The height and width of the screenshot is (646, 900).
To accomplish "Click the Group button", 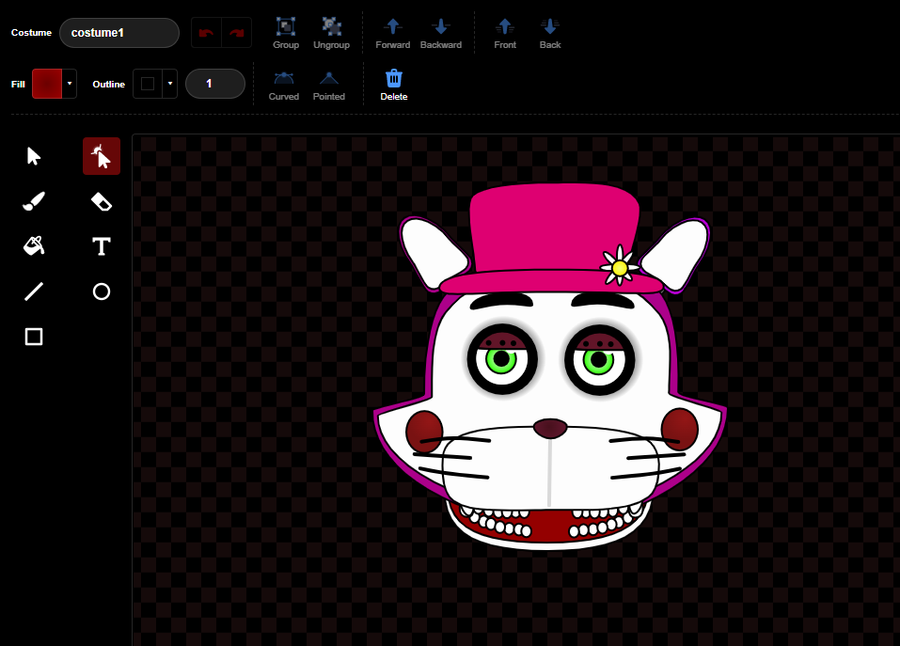I will pyautogui.click(x=286, y=33).
